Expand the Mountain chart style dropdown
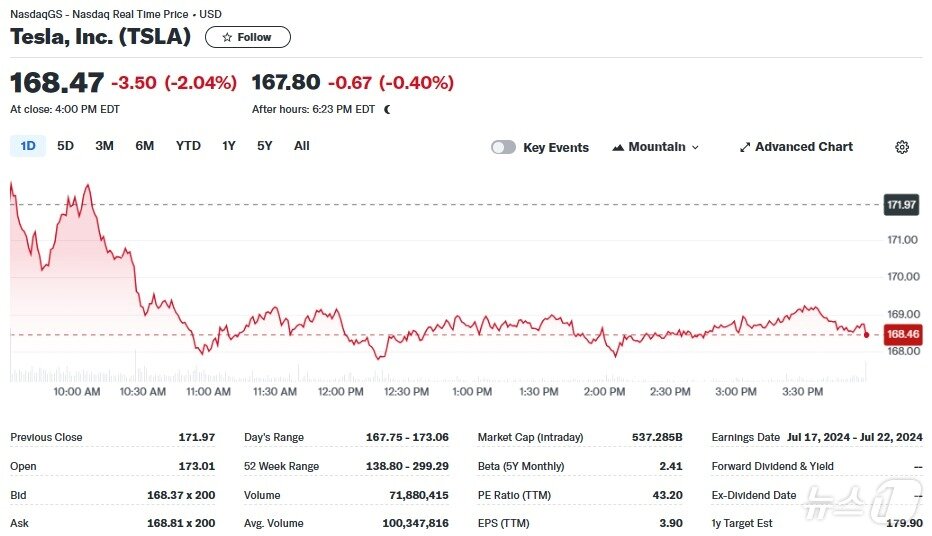This screenshot has width=932, height=536. click(x=695, y=147)
